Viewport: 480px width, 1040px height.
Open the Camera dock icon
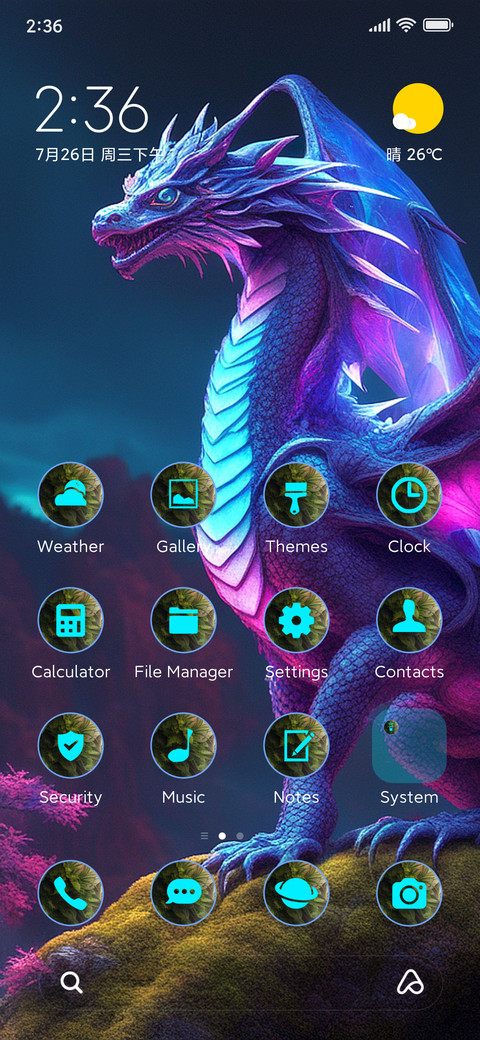[409, 893]
